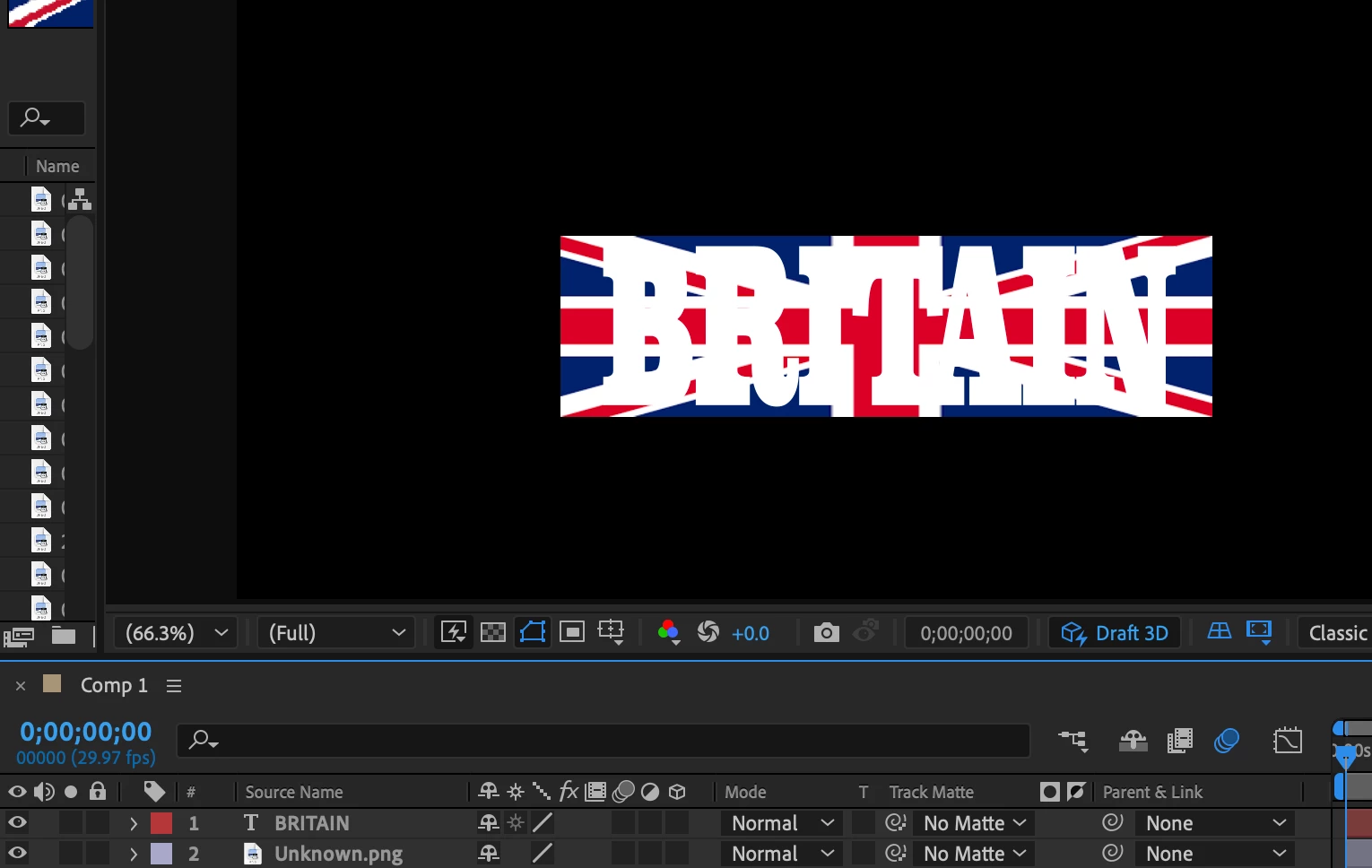The image size is (1372, 868).
Task: Click the Audio speaker column header
Action: click(44, 792)
